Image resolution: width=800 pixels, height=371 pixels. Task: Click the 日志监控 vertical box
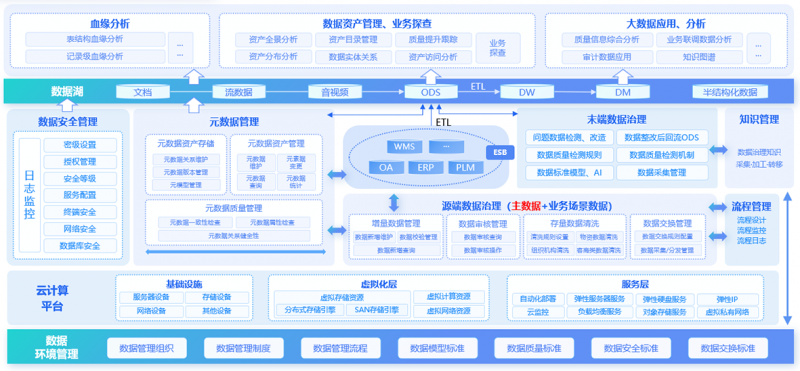click(x=30, y=195)
